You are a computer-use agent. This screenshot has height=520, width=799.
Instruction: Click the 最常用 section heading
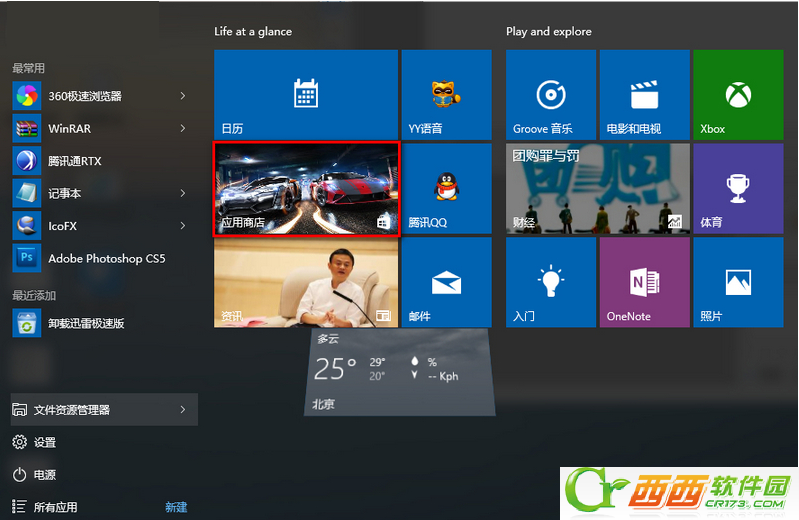tap(29, 68)
